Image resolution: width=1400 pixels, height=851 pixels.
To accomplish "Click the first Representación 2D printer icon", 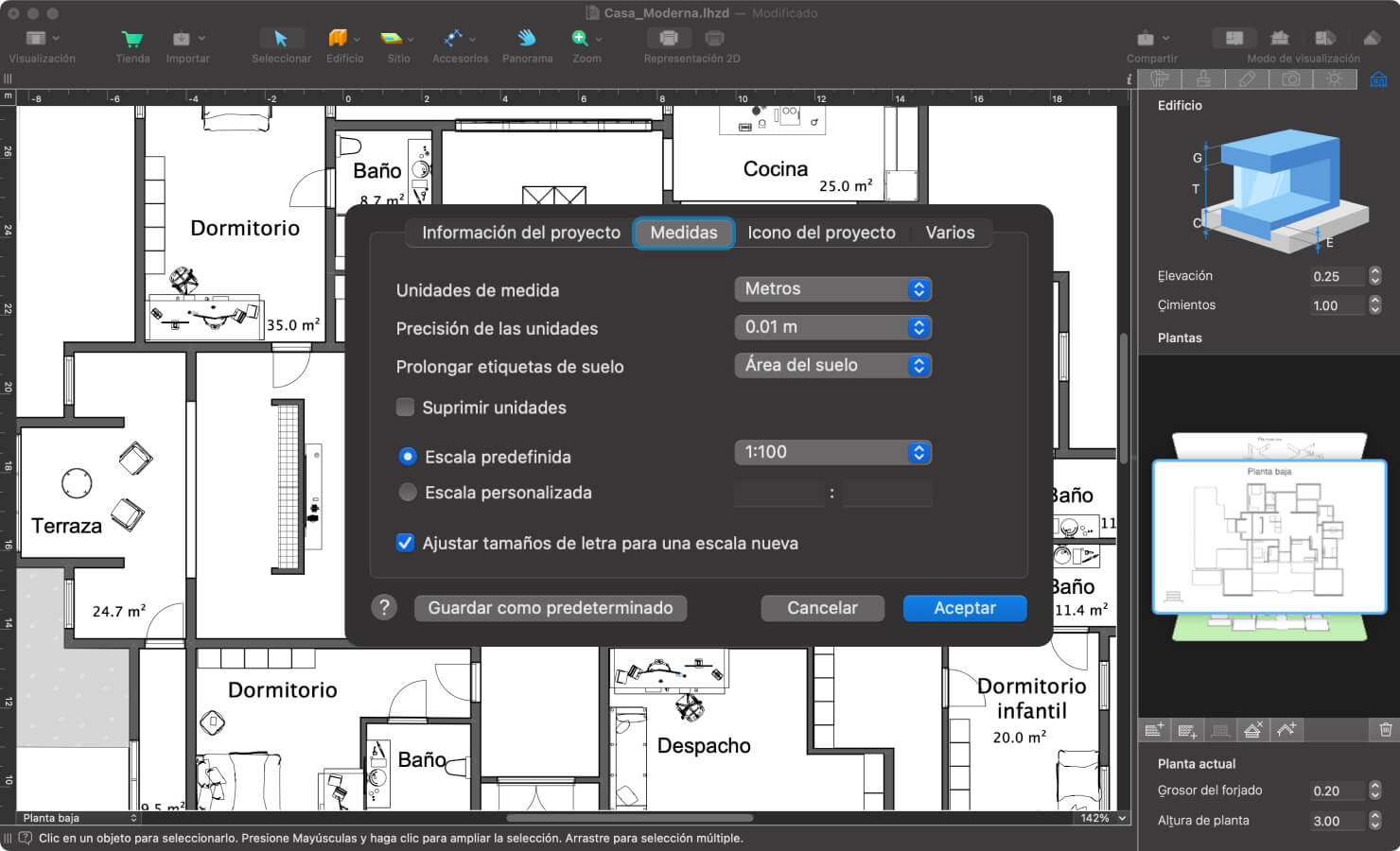I will tap(669, 39).
